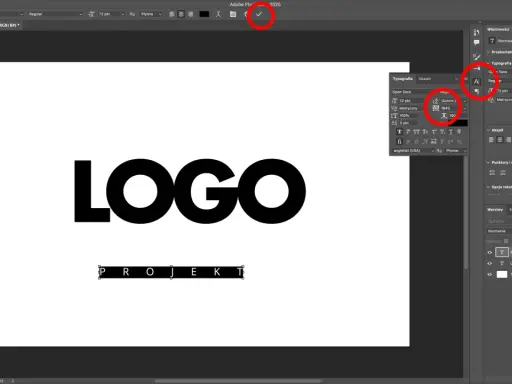Align text left in the options bar
512x384 pixels.
click(172, 14)
